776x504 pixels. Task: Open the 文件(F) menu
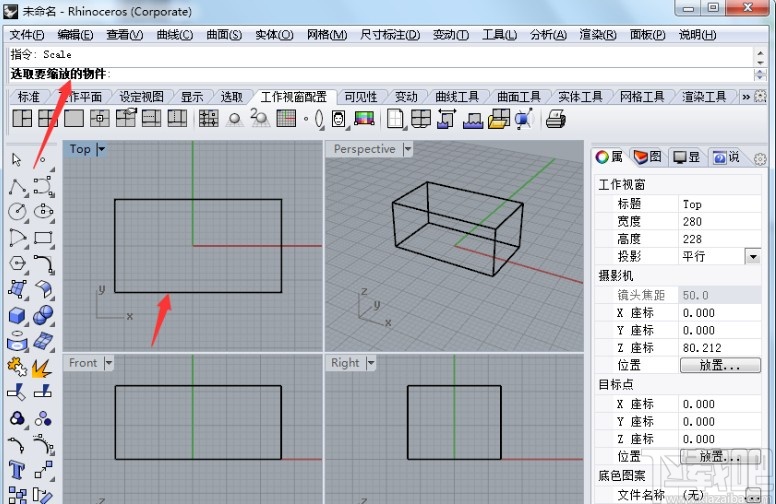pyautogui.click(x=27, y=35)
